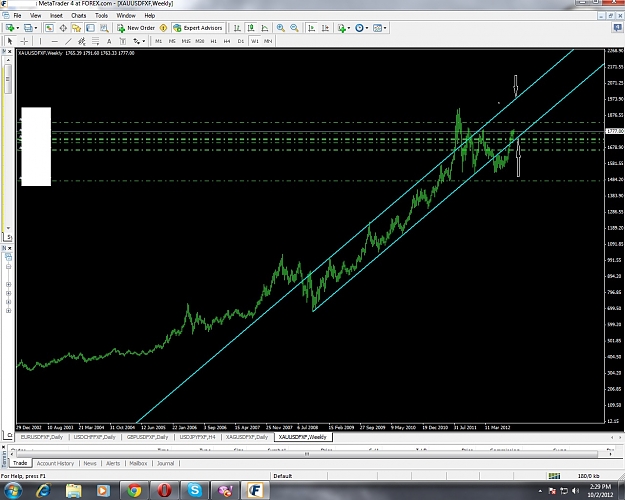Toggle the Terminal window icon
625x500 pixels.
click(x=90, y=28)
